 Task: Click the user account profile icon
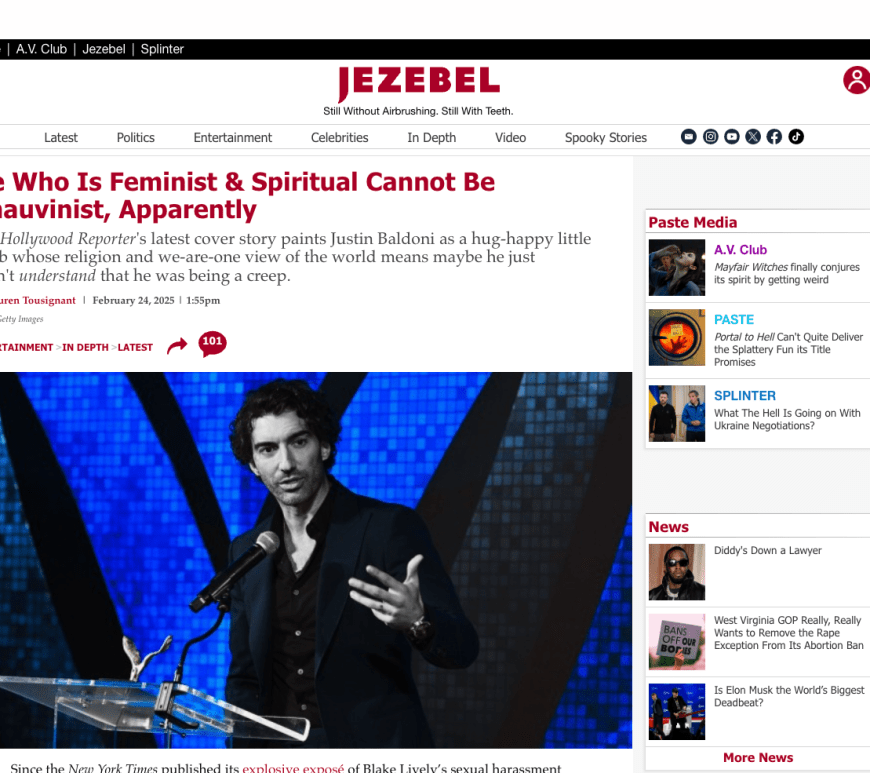click(x=856, y=80)
